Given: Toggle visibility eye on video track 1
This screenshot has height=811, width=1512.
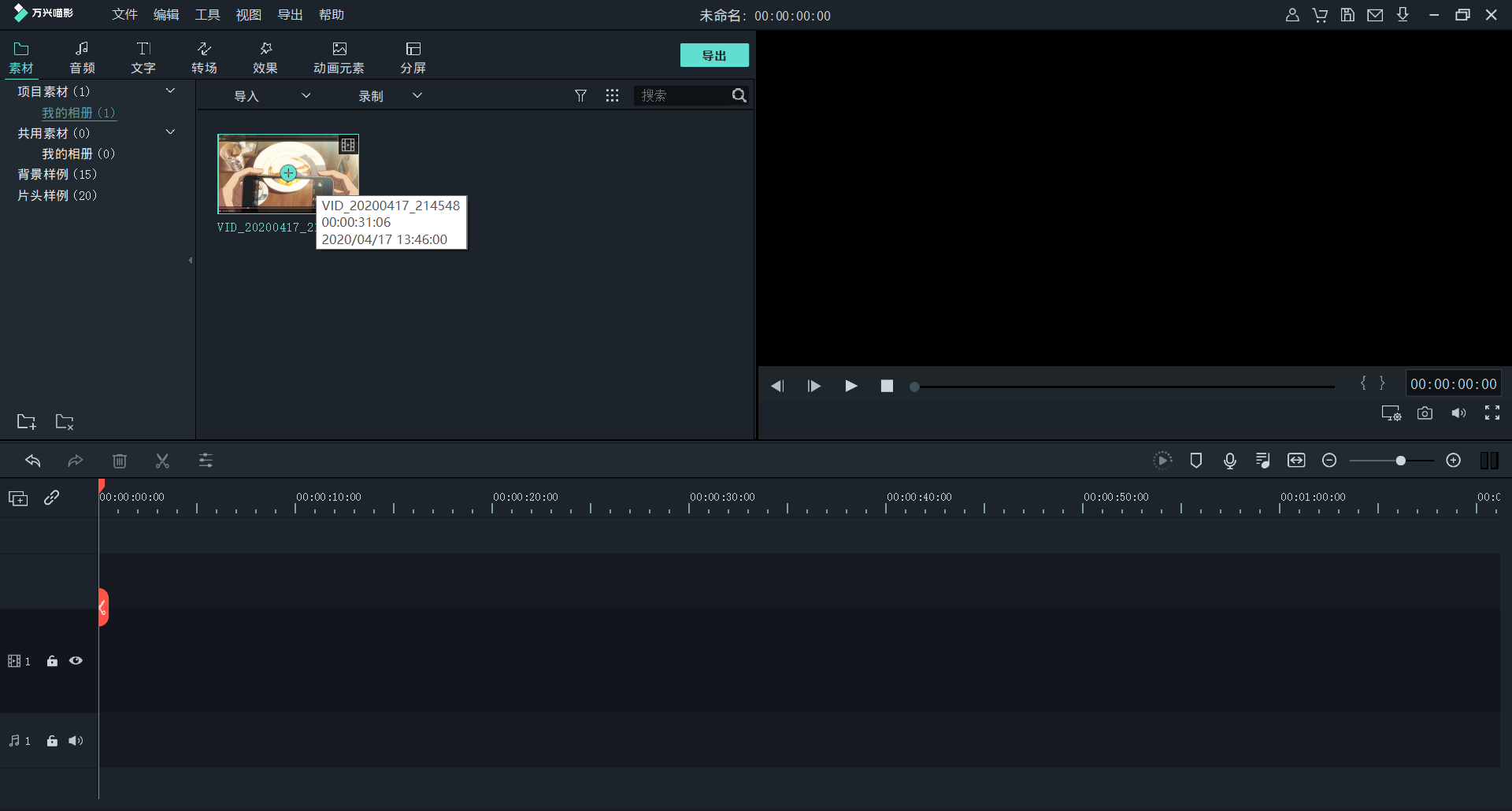Looking at the screenshot, I should pyautogui.click(x=76, y=661).
